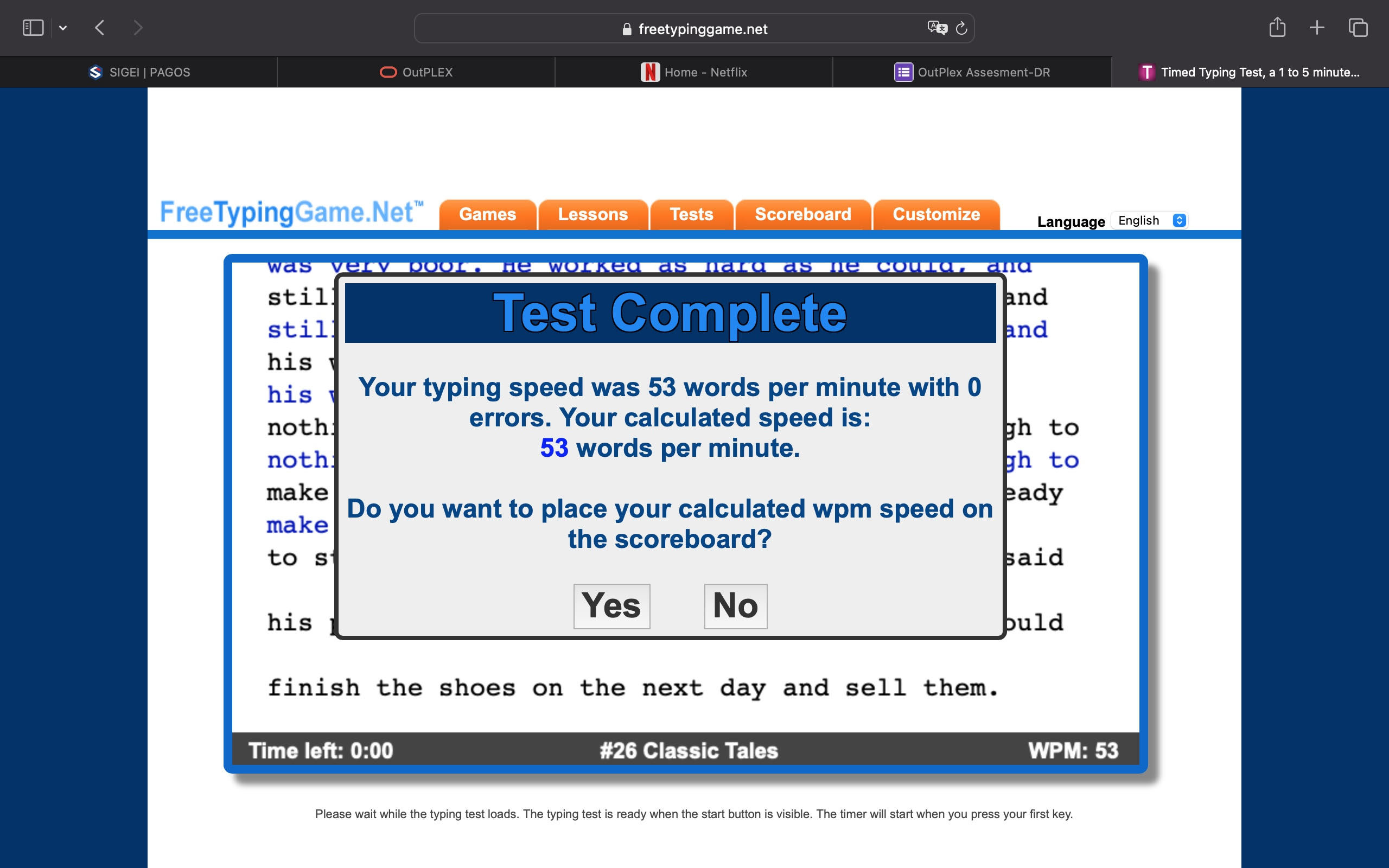1389x868 pixels.
Task: Go forward to the next page
Action: [x=138, y=28]
